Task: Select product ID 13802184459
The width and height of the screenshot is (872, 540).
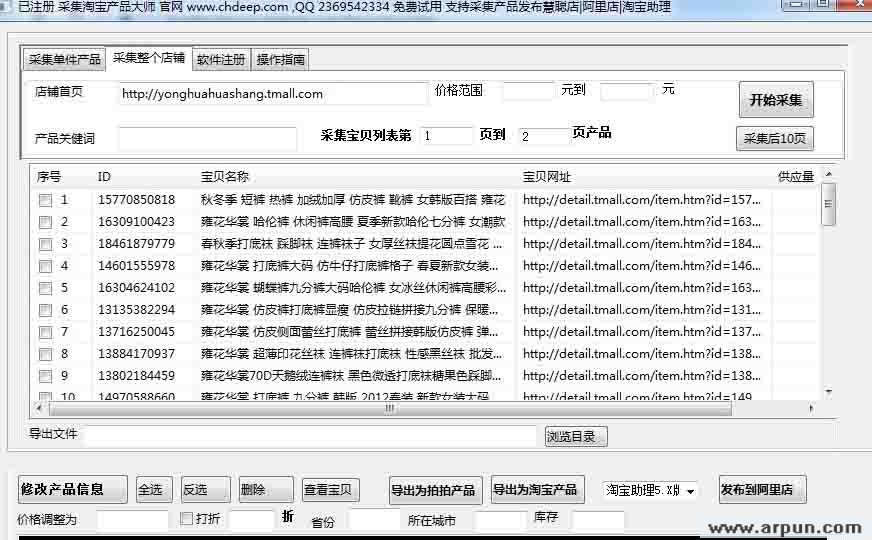Action: click(x=136, y=376)
